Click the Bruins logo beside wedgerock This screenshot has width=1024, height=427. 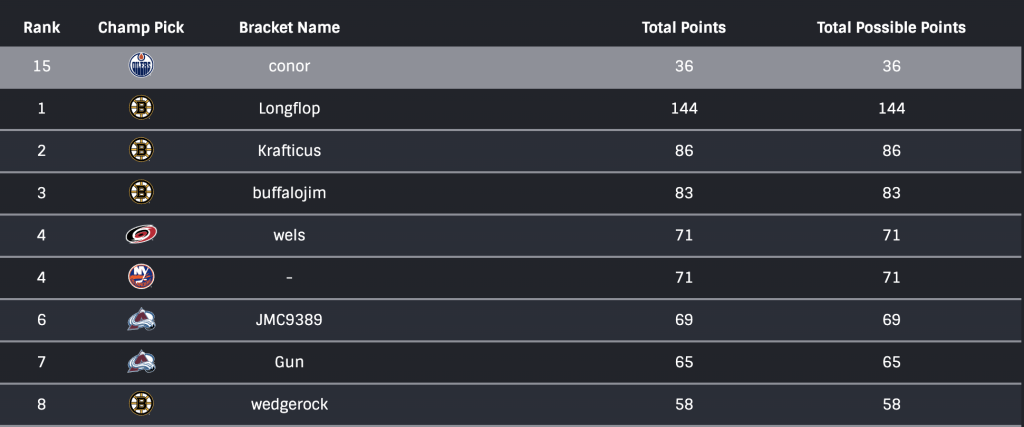pyautogui.click(x=141, y=404)
